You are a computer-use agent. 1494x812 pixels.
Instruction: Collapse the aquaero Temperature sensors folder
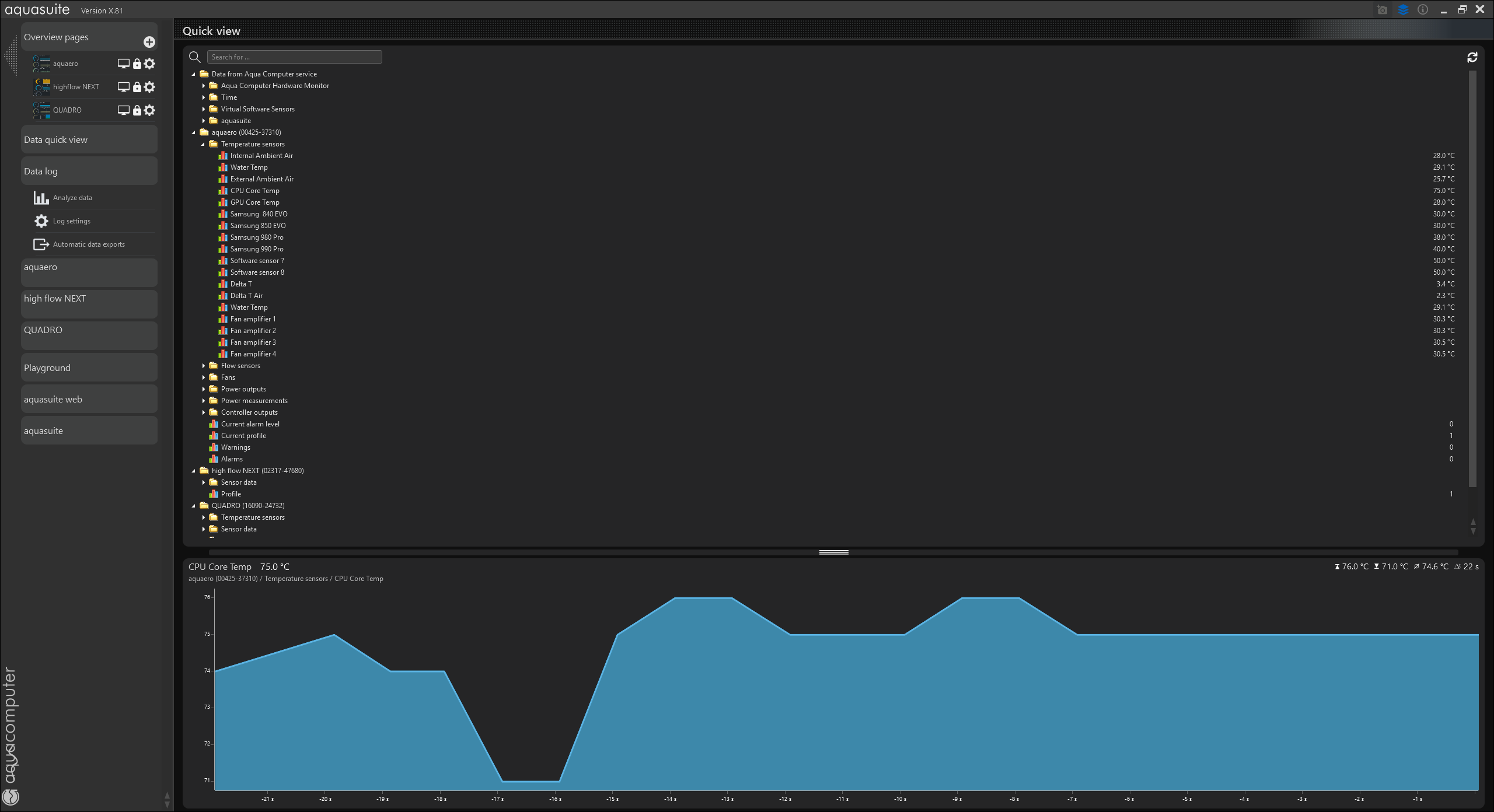[203, 144]
